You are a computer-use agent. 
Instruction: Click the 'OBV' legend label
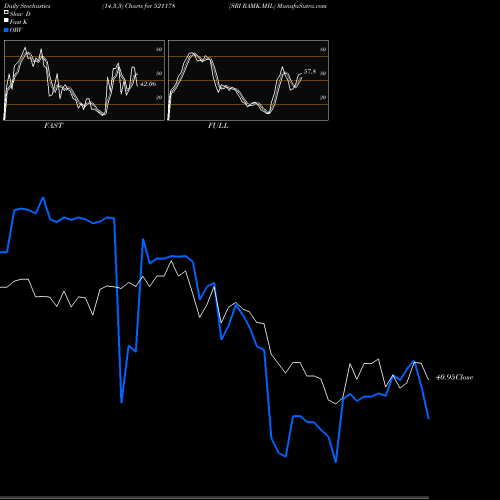click(x=16, y=30)
